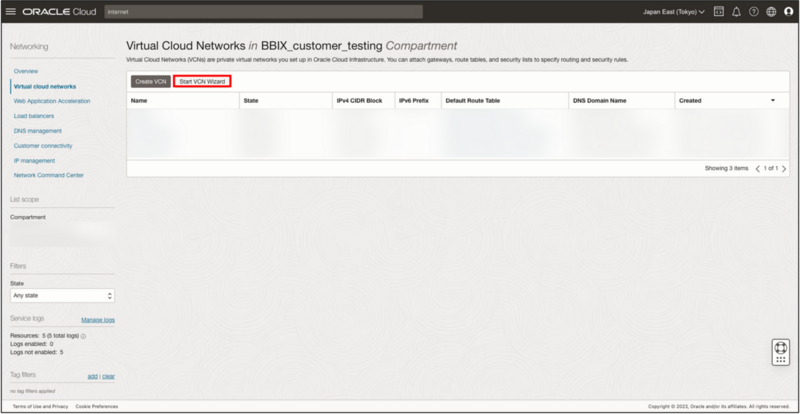
Task: Open the help question mark icon
Action: [754, 12]
